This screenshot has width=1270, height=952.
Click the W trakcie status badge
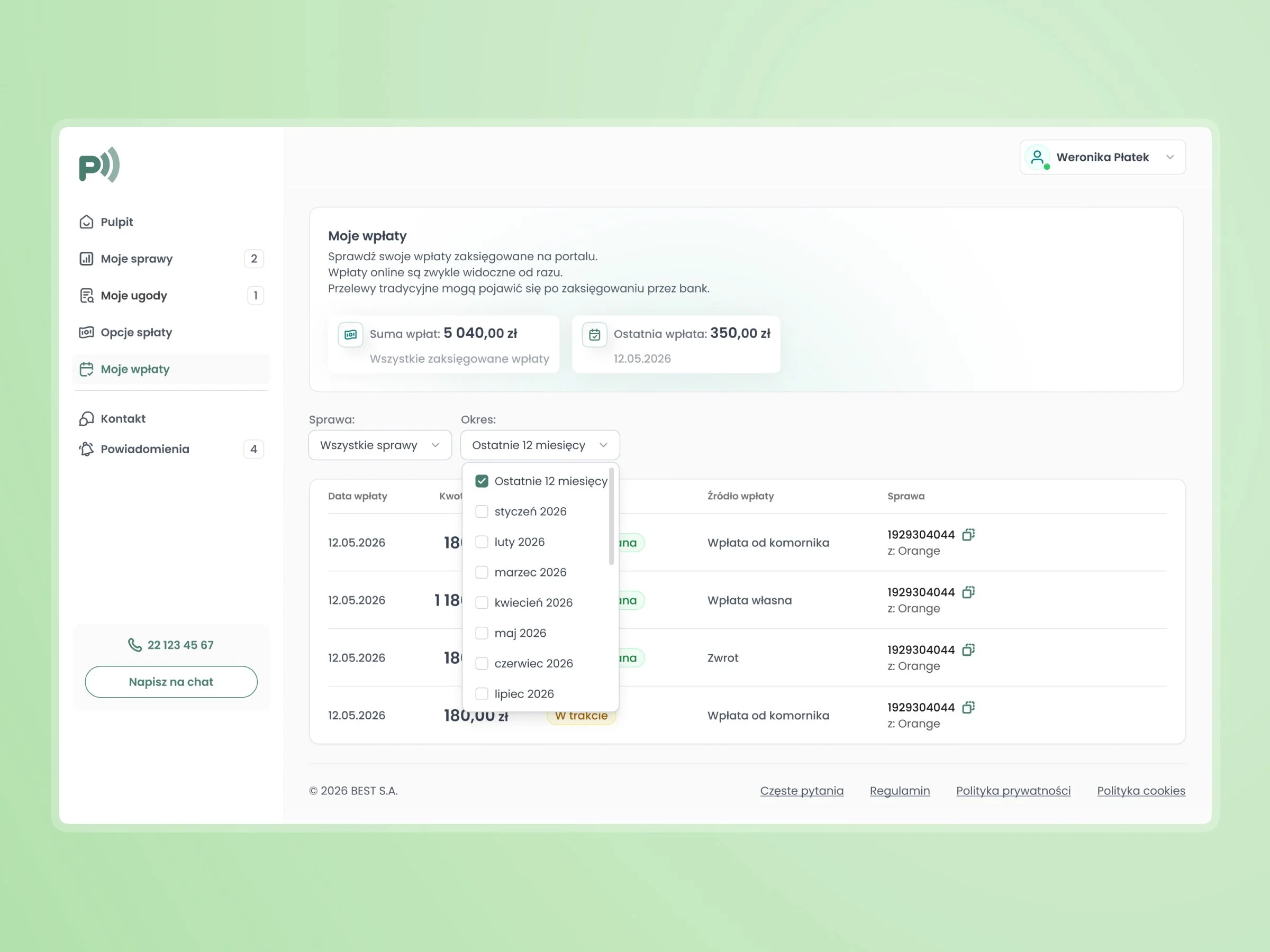(581, 716)
